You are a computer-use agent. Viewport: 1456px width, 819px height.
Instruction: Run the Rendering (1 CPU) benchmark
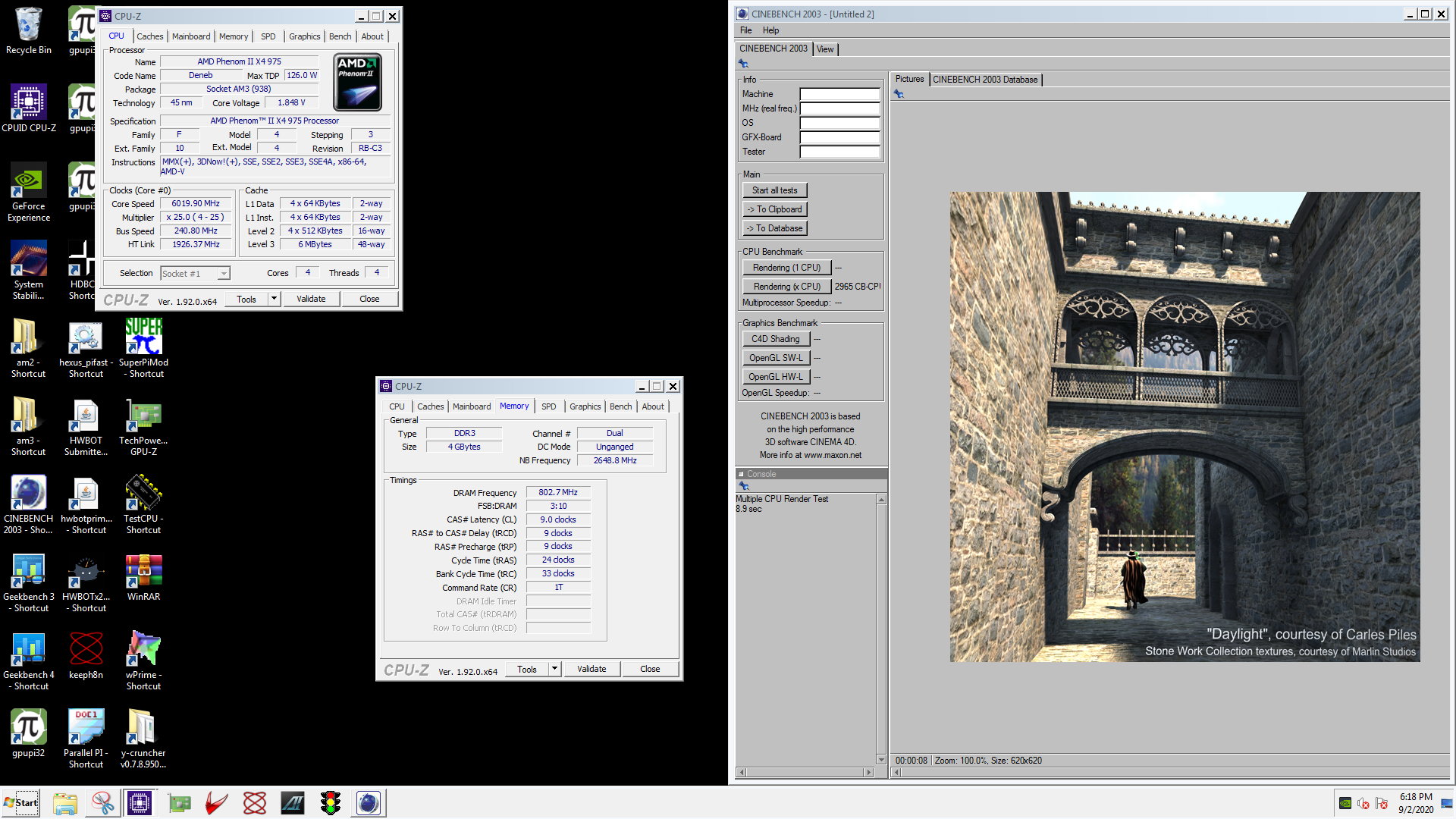(x=786, y=268)
